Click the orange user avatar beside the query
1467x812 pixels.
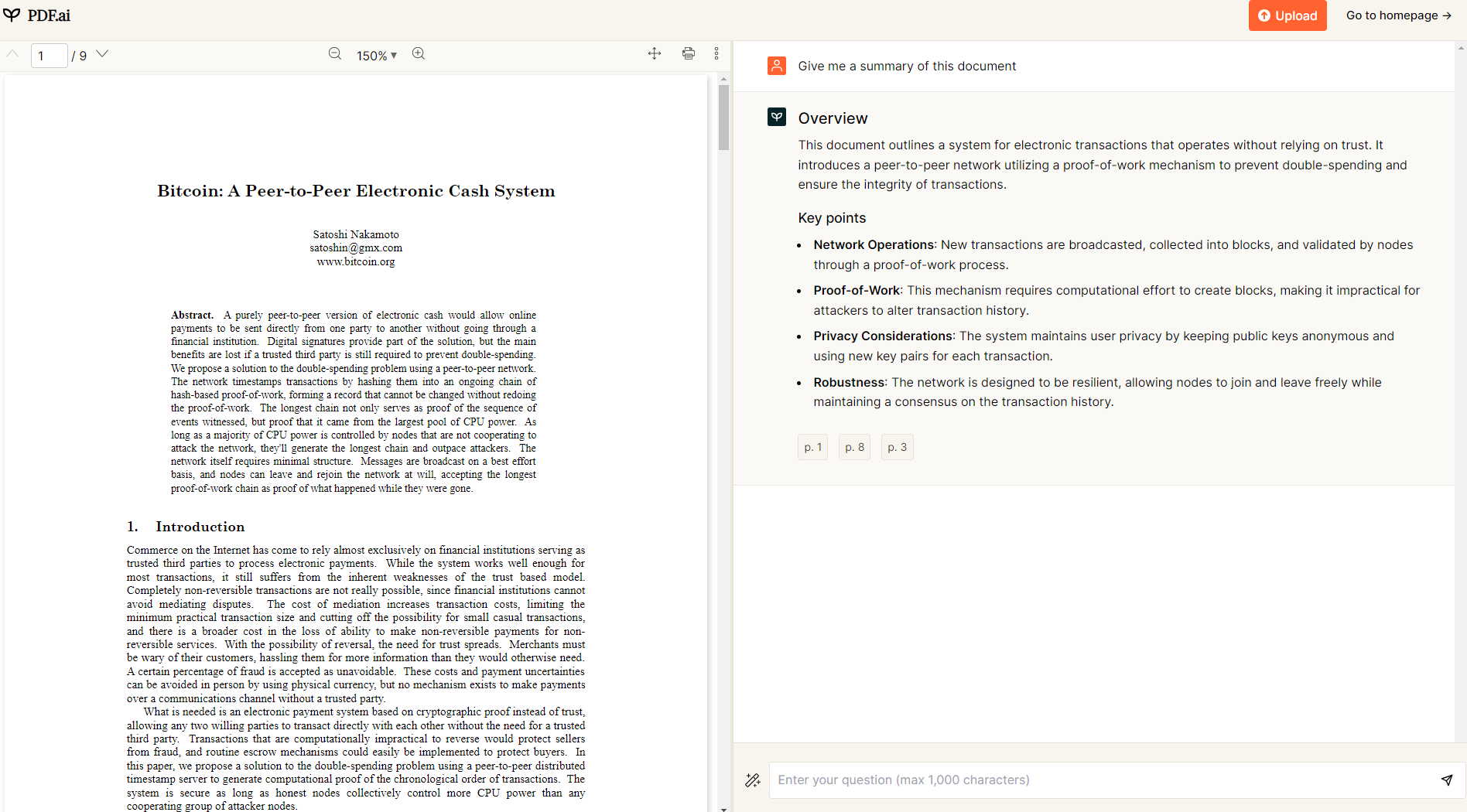tap(776, 66)
